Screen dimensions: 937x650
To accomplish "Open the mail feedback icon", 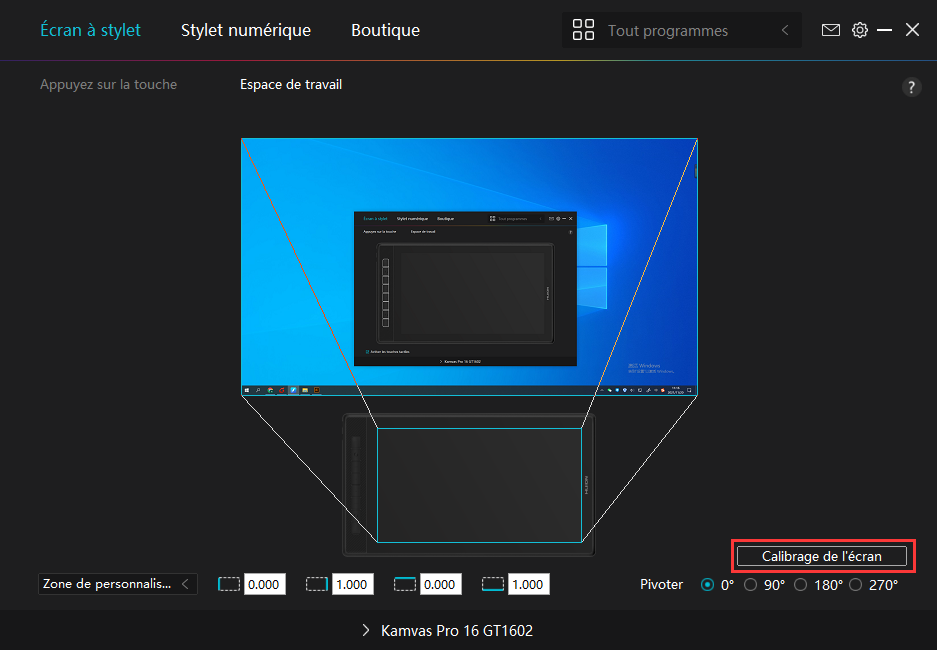I will click(x=830, y=30).
